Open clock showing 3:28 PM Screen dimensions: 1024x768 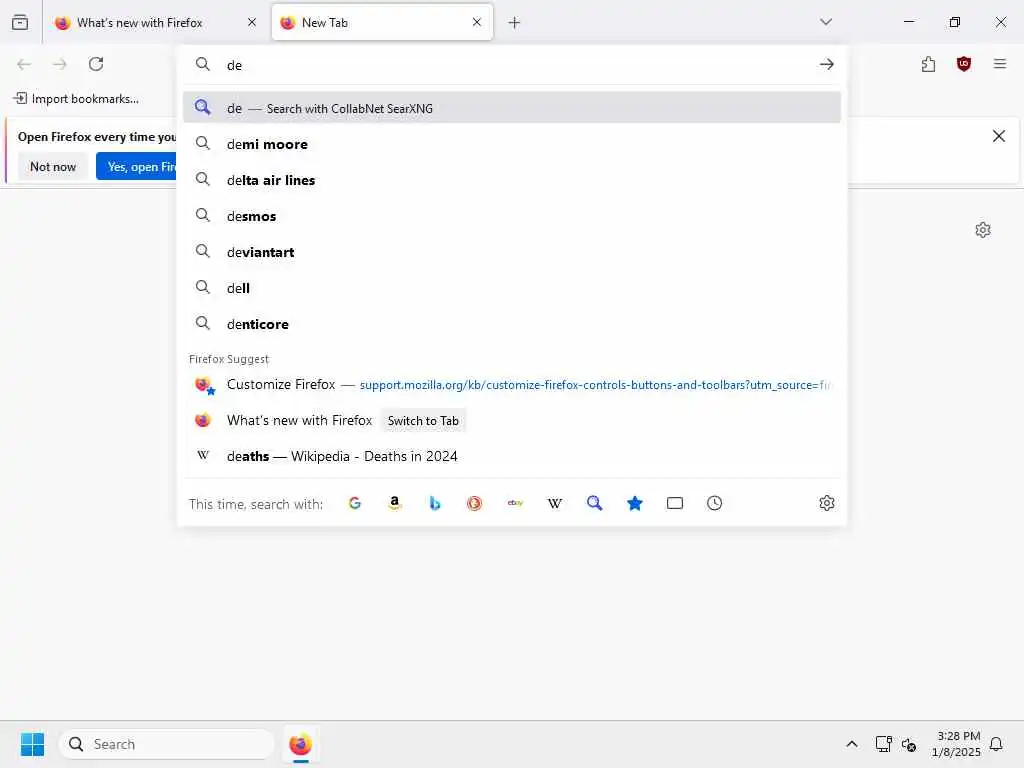coord(956,744)
